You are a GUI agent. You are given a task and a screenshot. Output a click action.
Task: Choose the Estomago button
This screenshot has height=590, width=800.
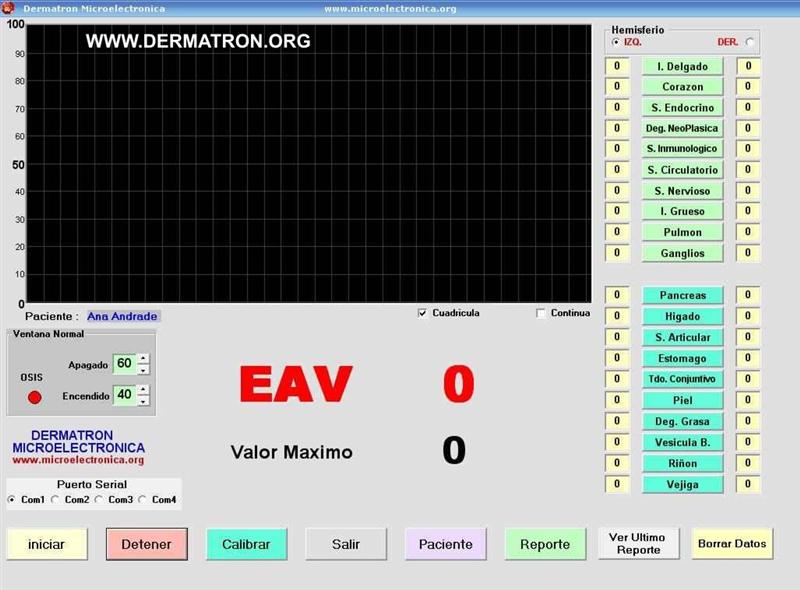pyautogui.click(x=683, y=358)
